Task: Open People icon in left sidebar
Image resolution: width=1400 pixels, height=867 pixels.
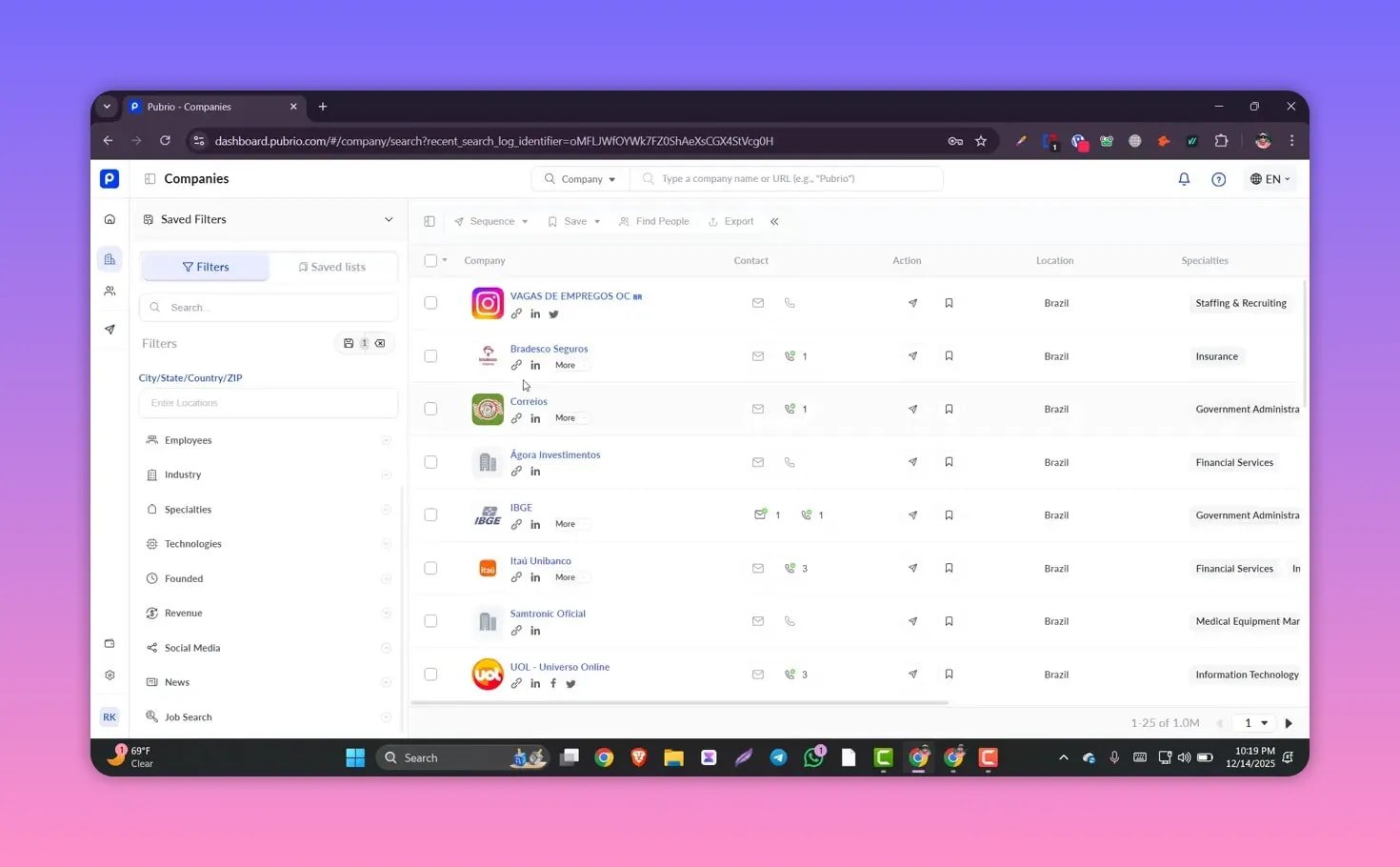Action: pyautogui.click(x=110, y=292)
